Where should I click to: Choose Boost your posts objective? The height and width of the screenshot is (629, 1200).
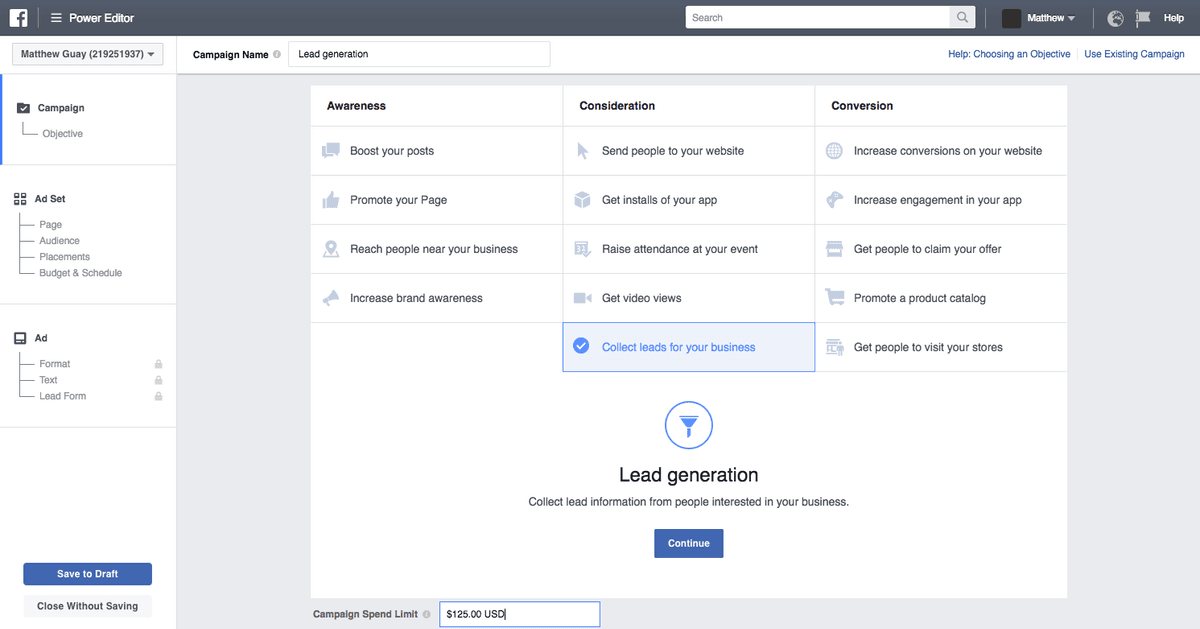[437, 151]
